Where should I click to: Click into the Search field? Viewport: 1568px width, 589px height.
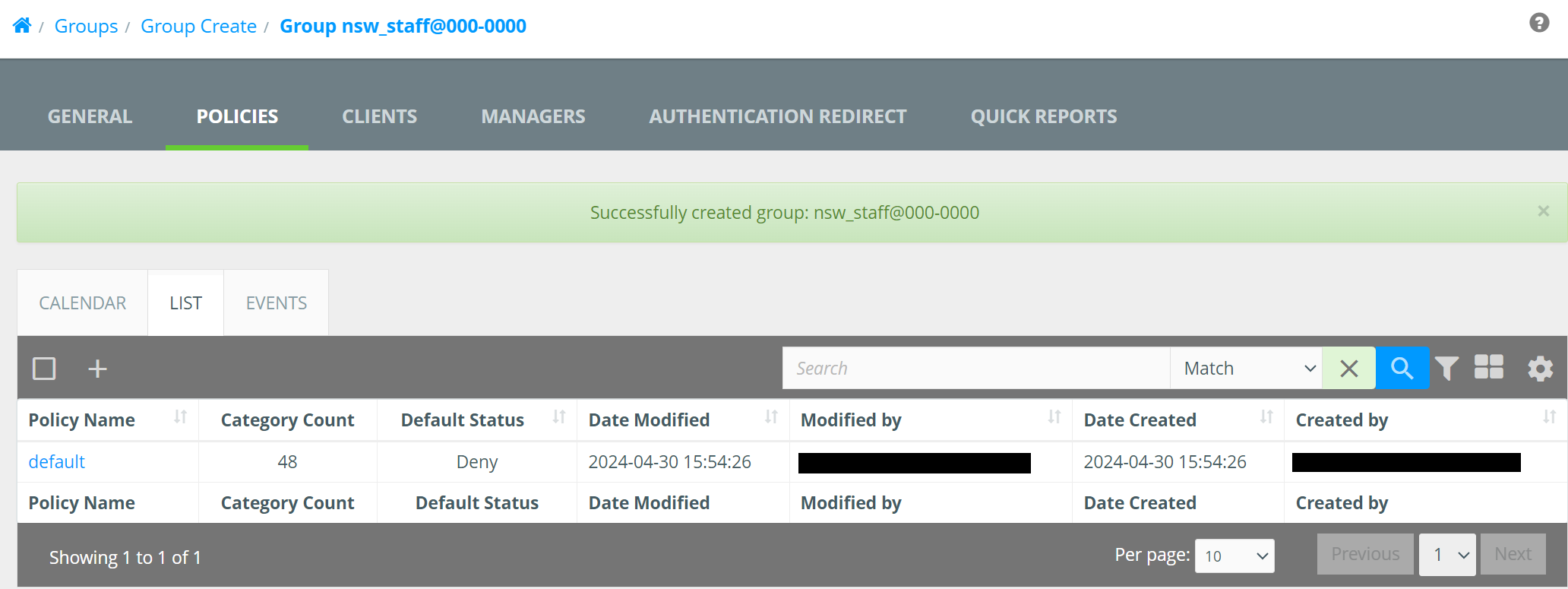pos(976,369)
